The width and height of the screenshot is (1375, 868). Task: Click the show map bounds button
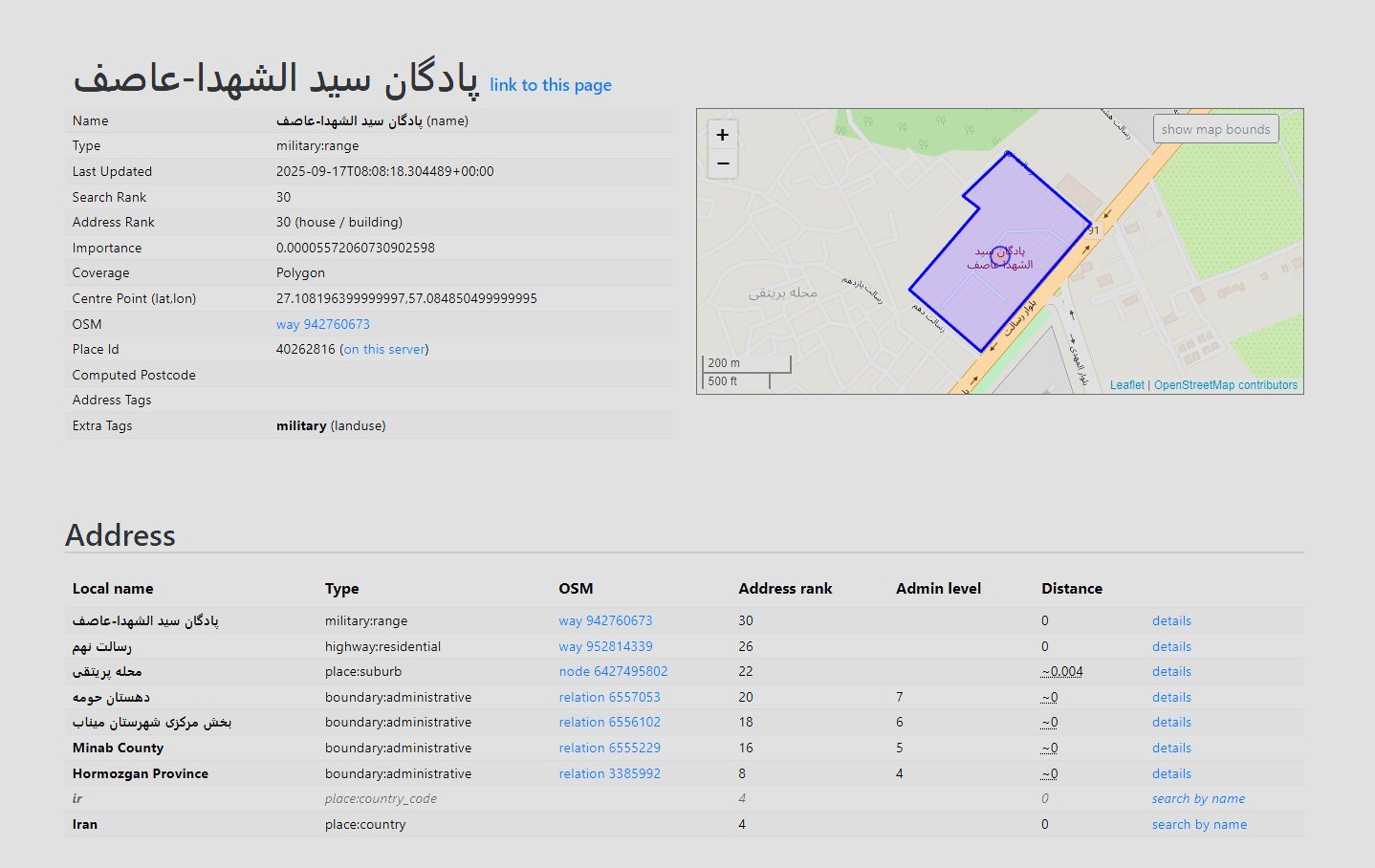(x=1216, y=129)
